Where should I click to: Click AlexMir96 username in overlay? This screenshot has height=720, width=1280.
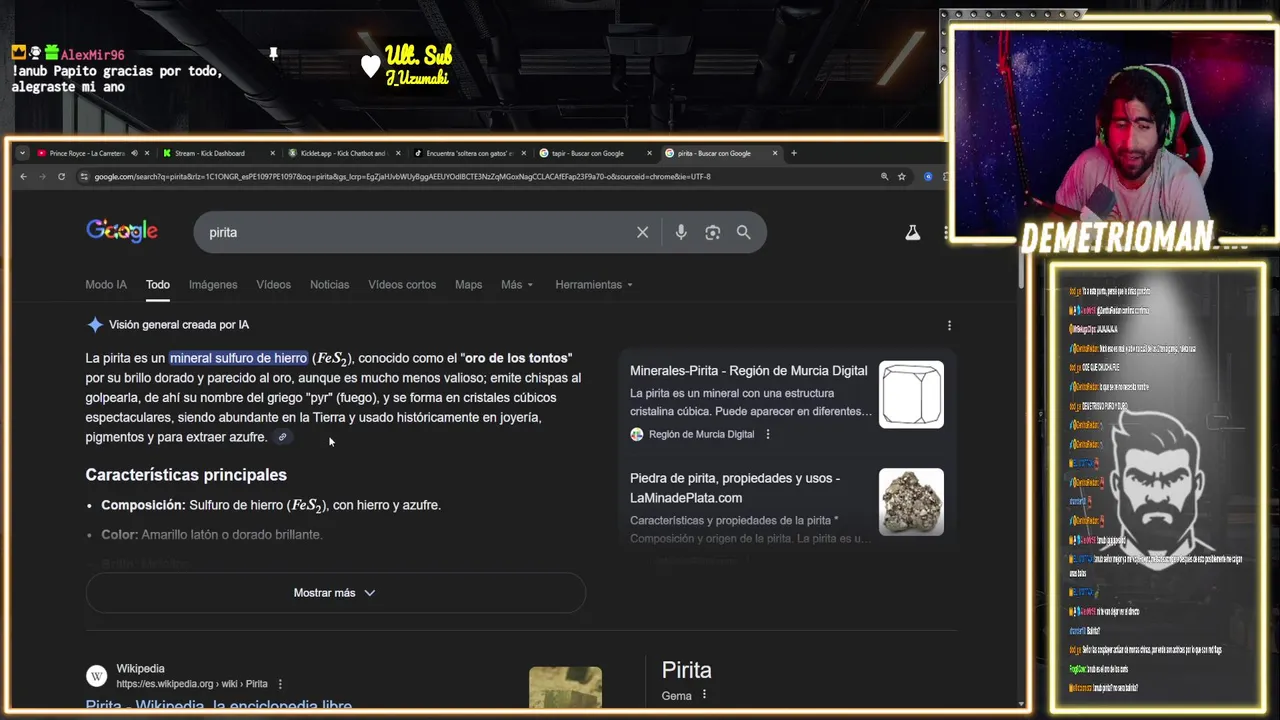[92, 55]
